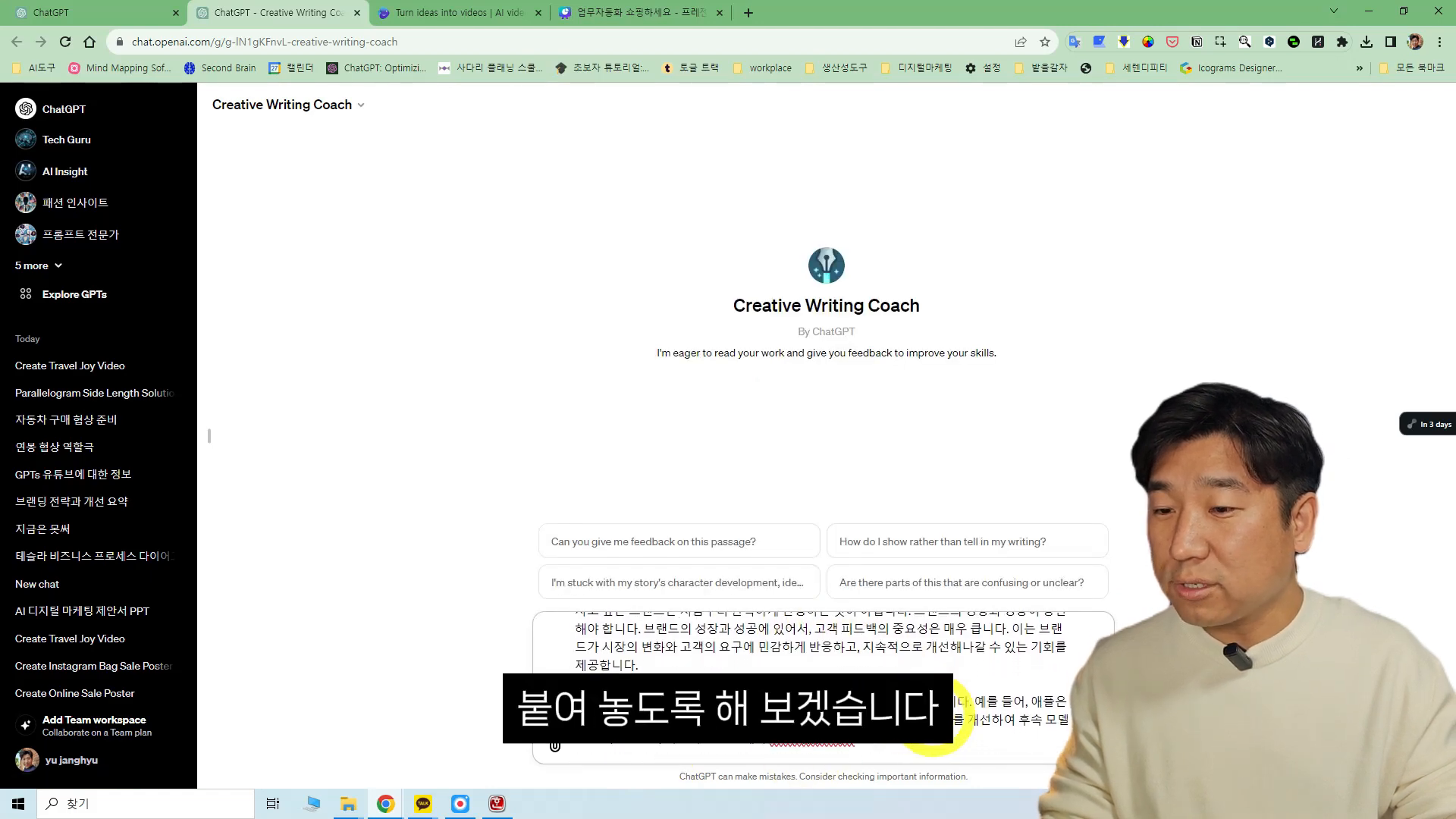This screenshot has height=819, width=1456.
Task: Open File Explorer from the taskbar
Action: pos(348,804)
